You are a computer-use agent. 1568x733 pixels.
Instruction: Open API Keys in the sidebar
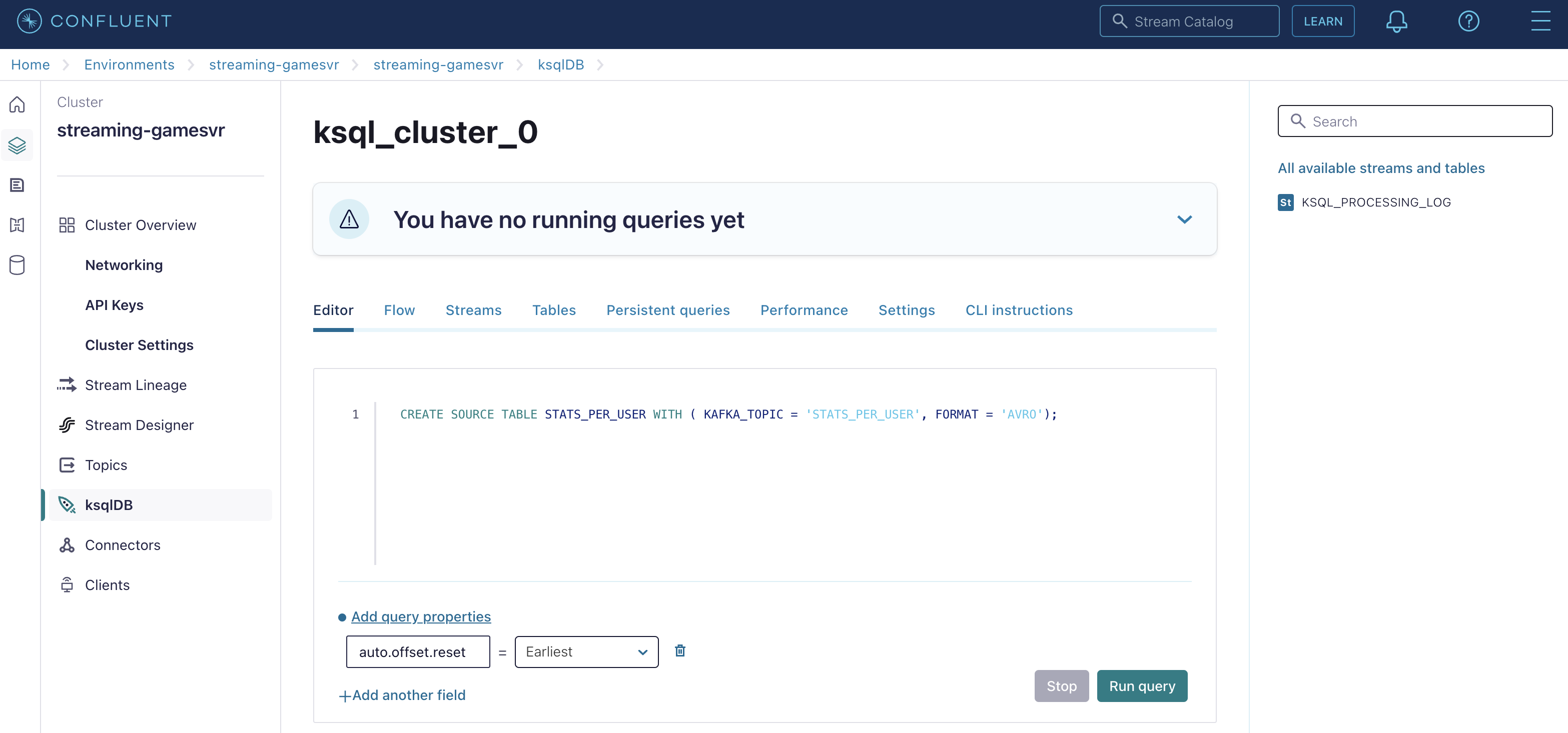click(115, 305)
